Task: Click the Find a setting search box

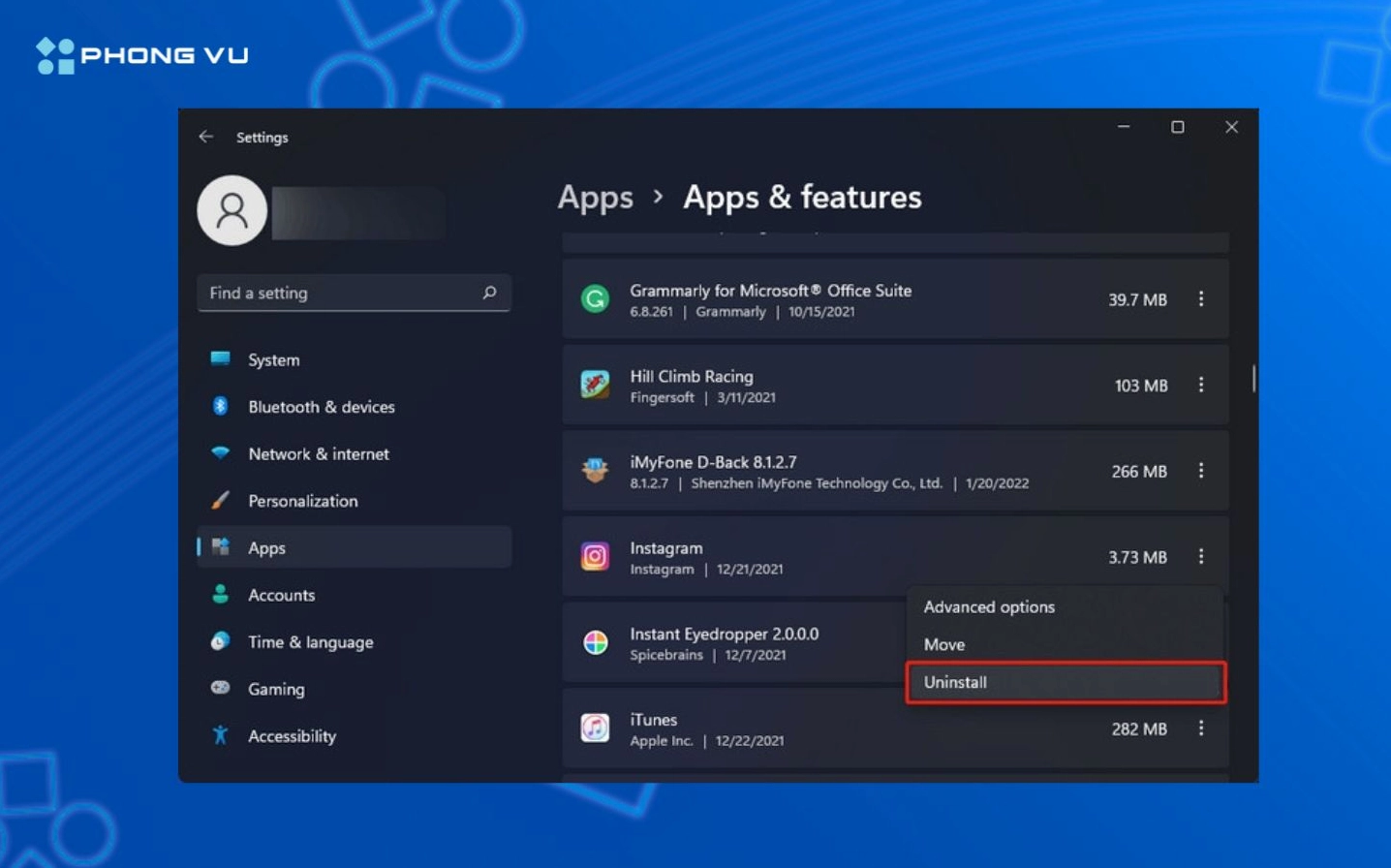Action: point(339,293)
